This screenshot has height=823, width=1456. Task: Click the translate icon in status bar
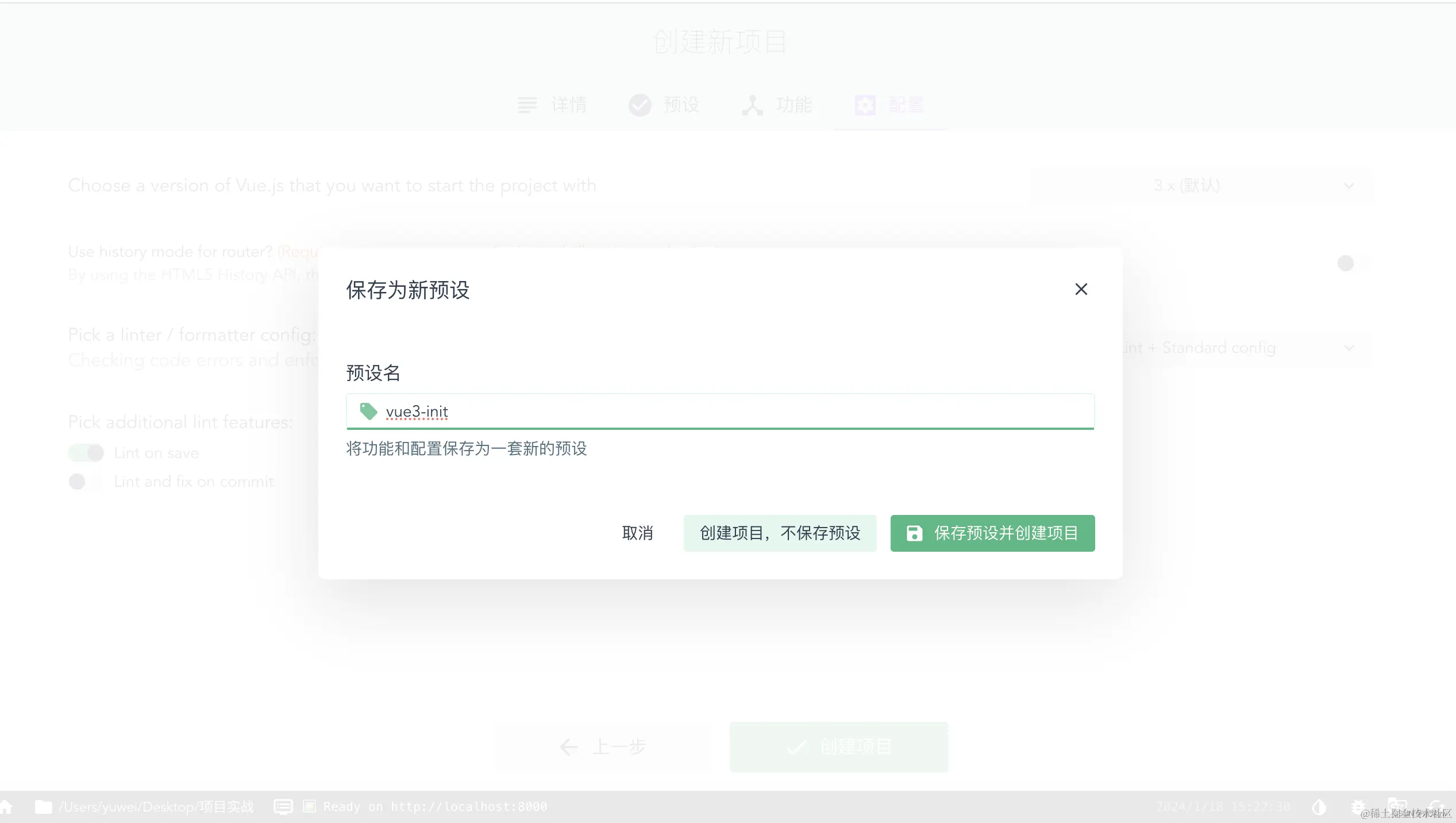(1397, 805)
